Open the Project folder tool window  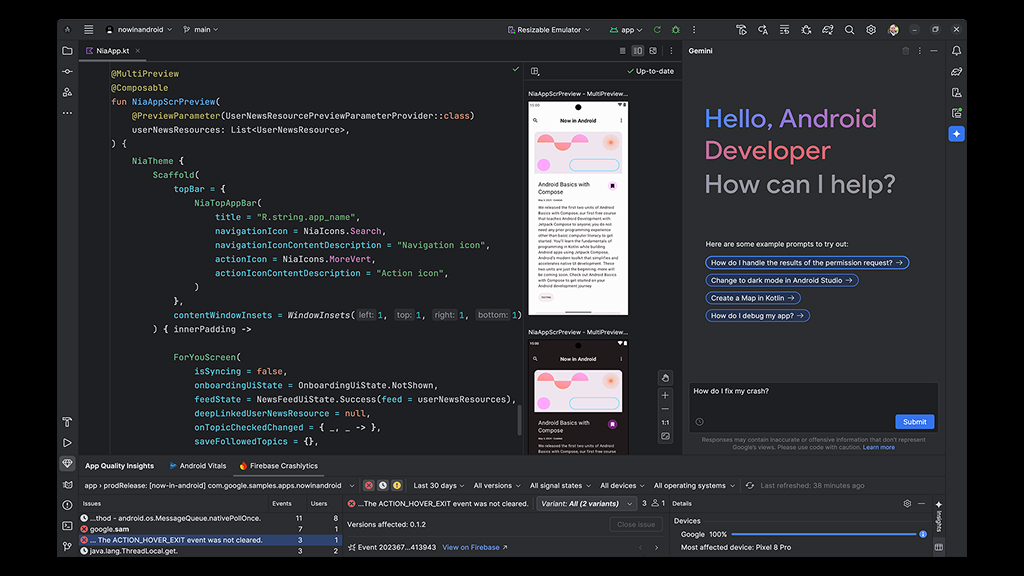pos(67,50)
